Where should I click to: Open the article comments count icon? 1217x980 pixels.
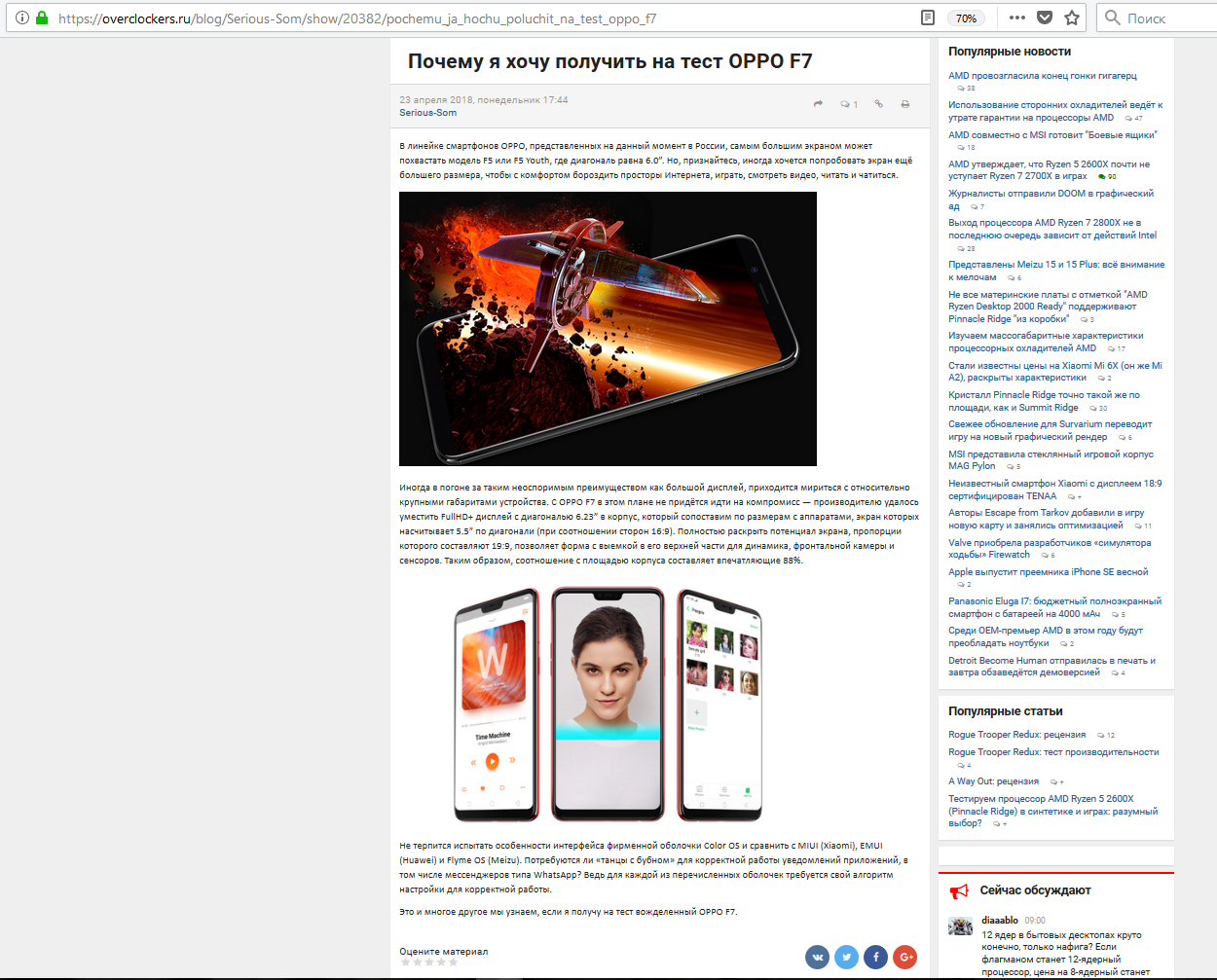tap(849, 104)
